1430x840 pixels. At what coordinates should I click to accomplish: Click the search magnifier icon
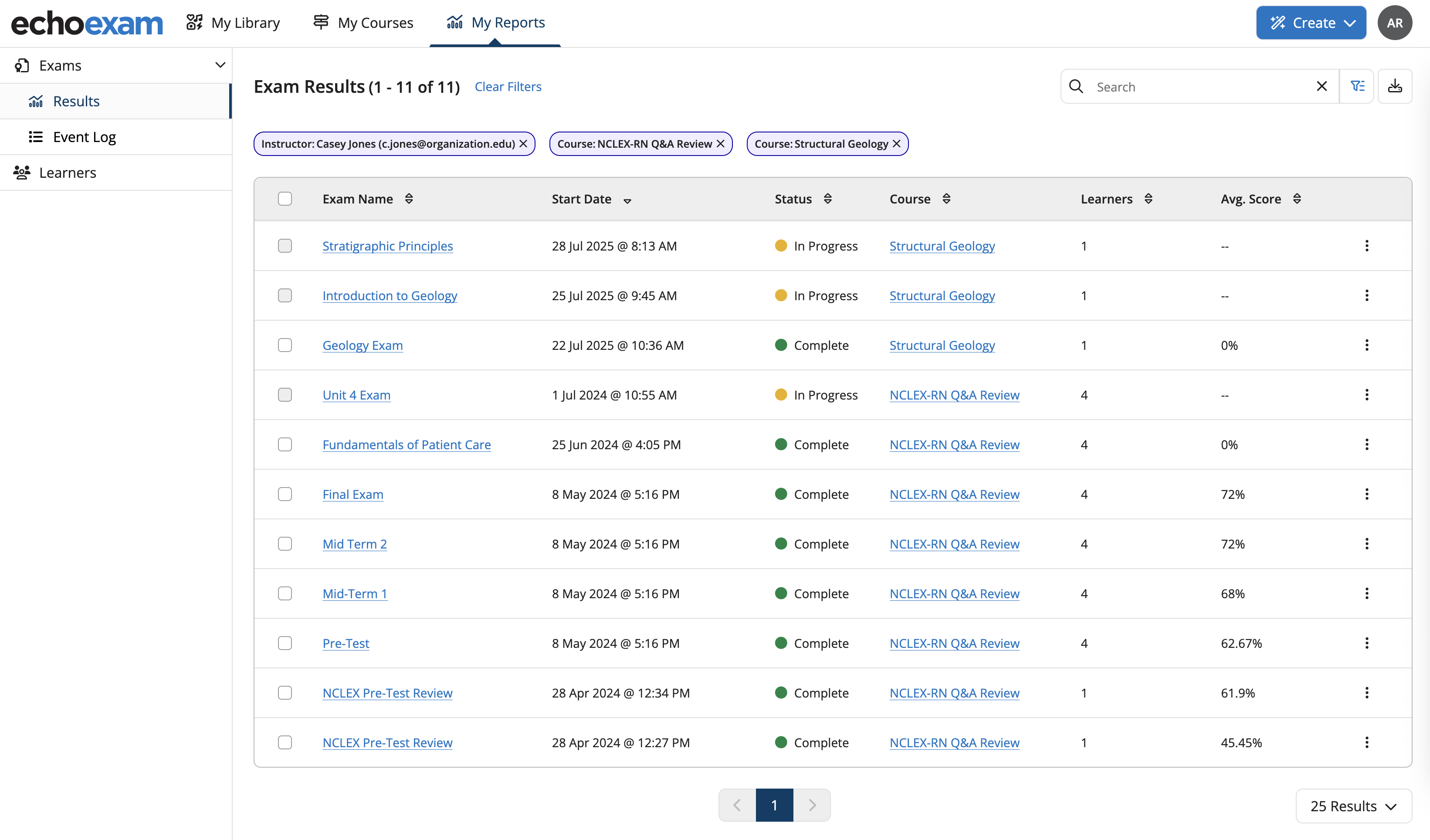pyautogui.click(x=1076, y=86)
